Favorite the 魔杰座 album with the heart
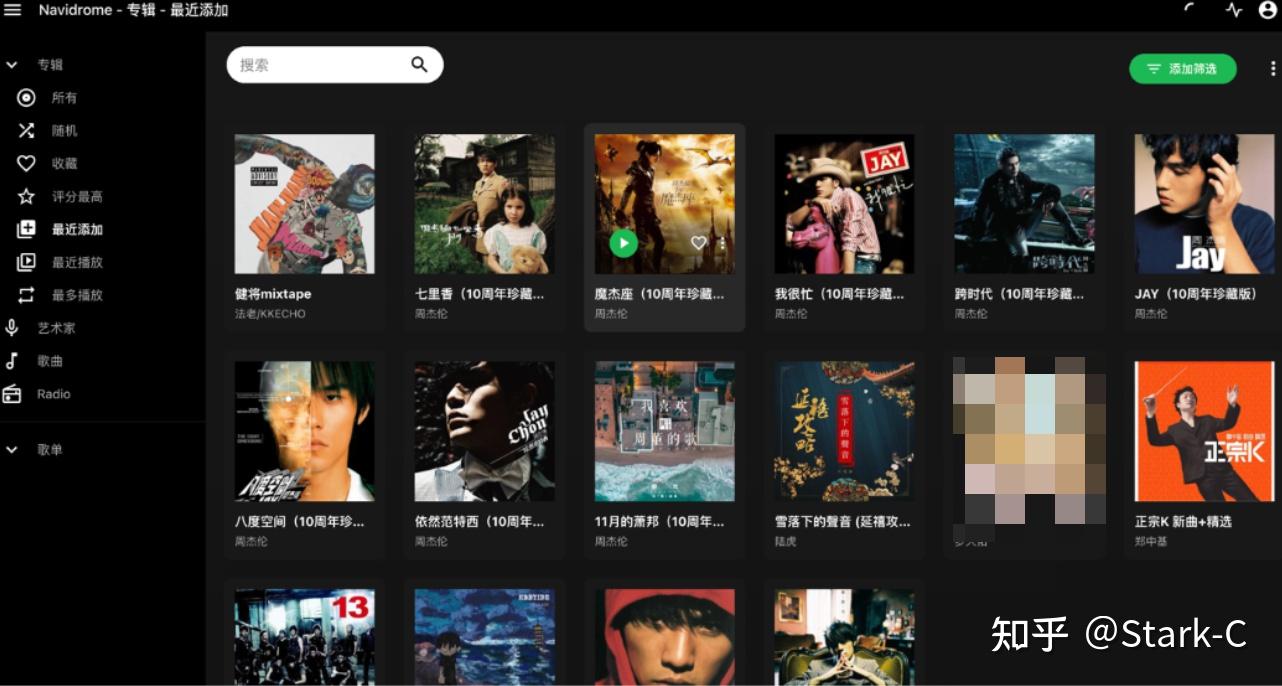 699,243
